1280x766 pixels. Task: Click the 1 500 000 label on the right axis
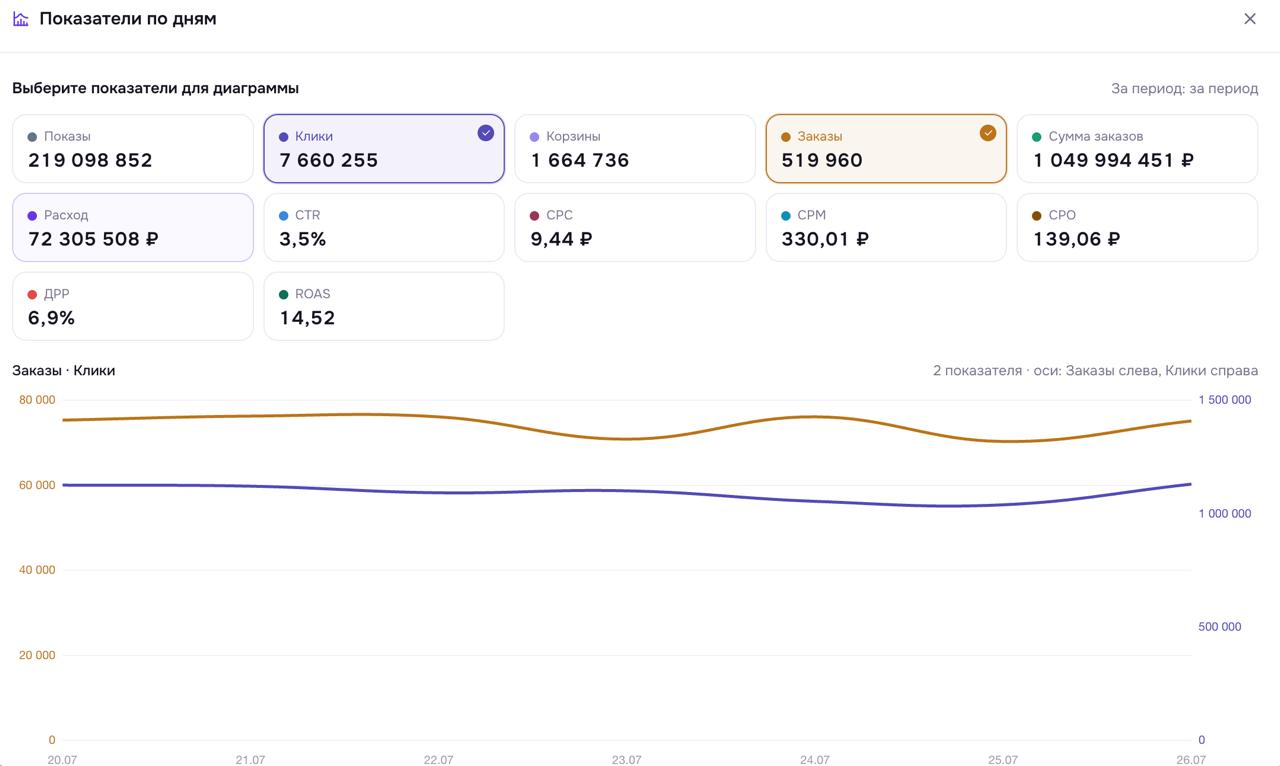pos(1225,400)
